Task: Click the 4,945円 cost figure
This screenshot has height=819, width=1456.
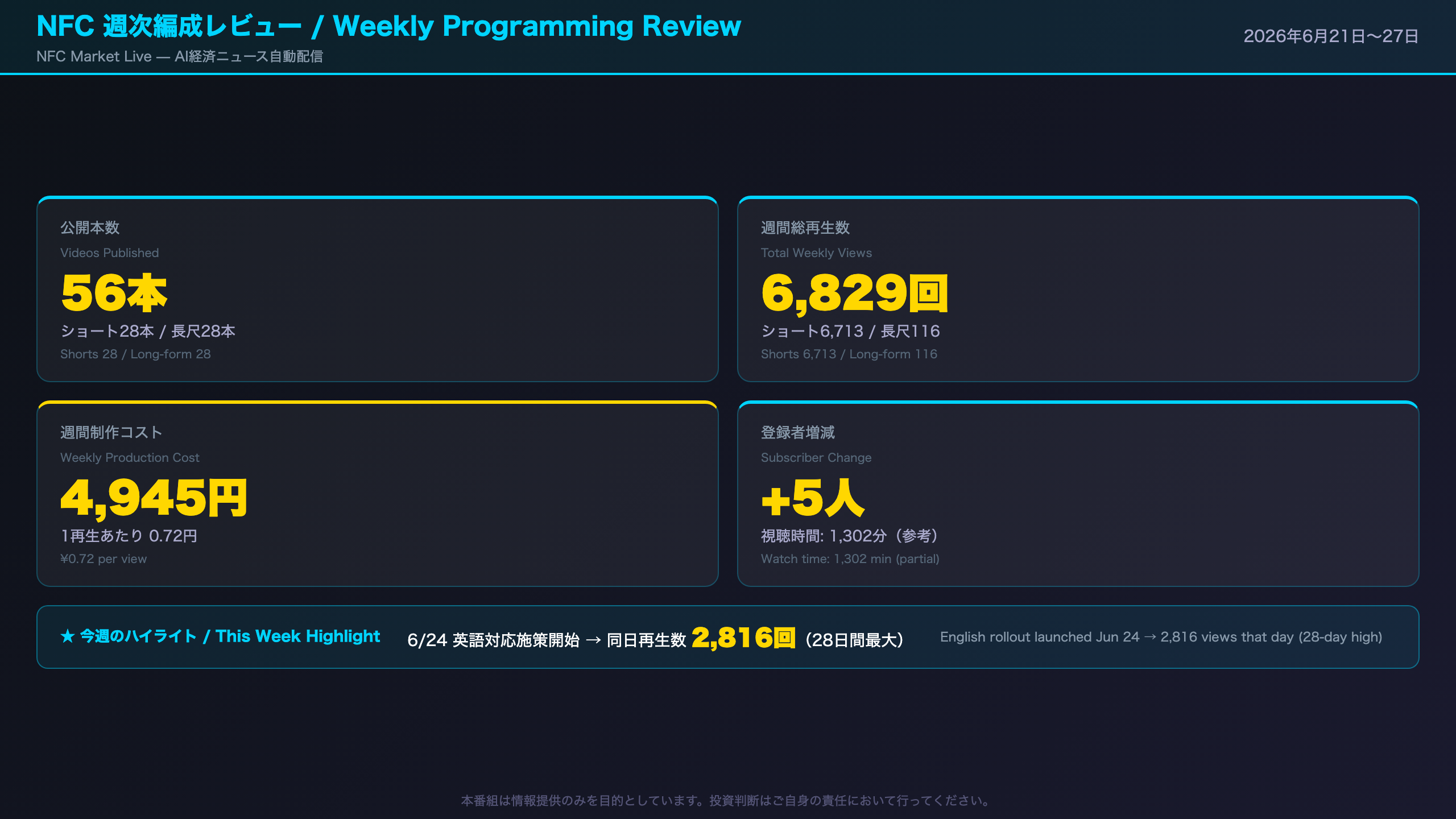Action: tap(154, 498)
